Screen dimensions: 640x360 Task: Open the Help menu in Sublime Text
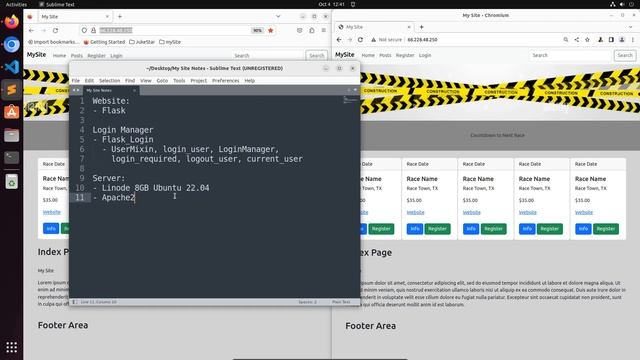[x=249, y=81]
